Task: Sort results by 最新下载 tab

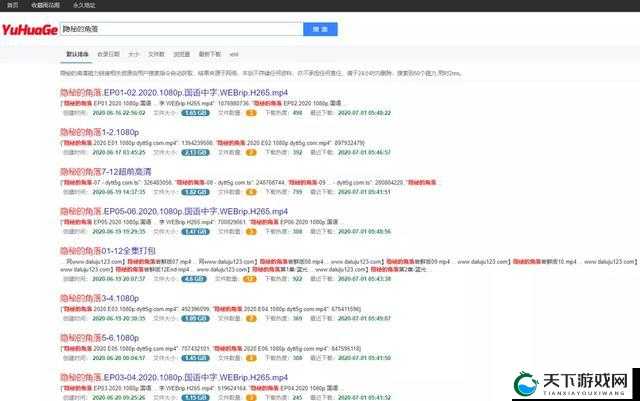Action: pos(210,54)
